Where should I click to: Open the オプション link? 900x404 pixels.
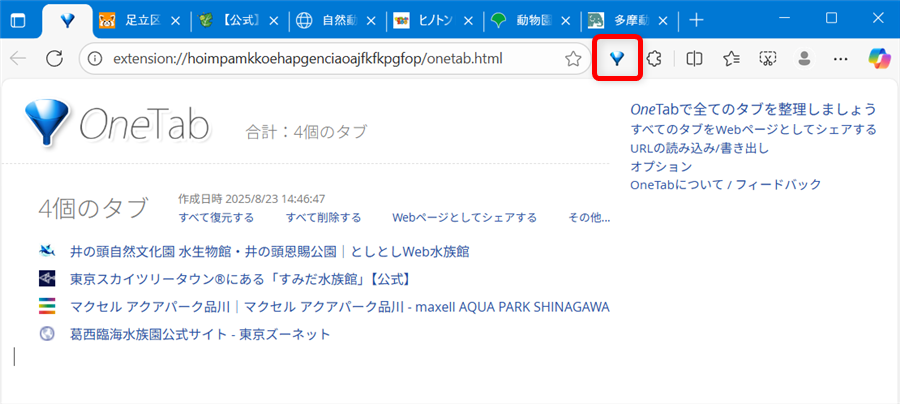661,166
